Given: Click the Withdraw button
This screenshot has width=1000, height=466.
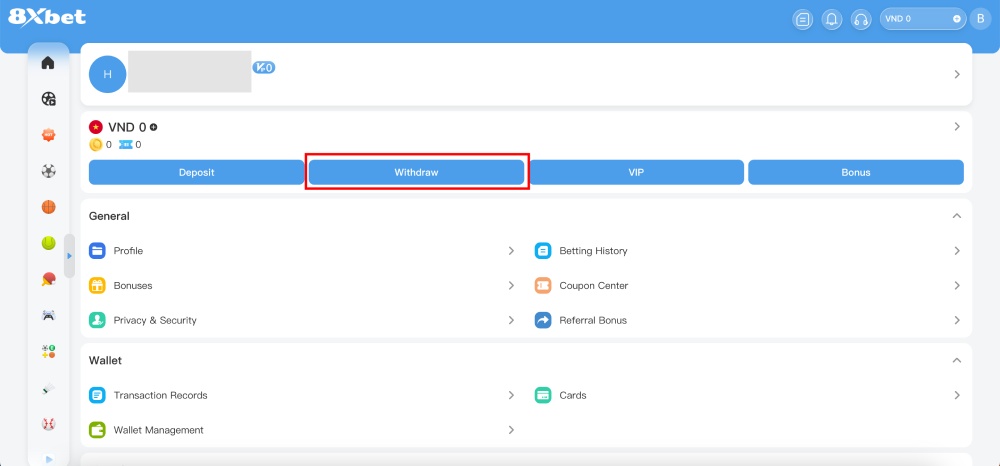Looking at the screenshot, I should pos(416,172).
